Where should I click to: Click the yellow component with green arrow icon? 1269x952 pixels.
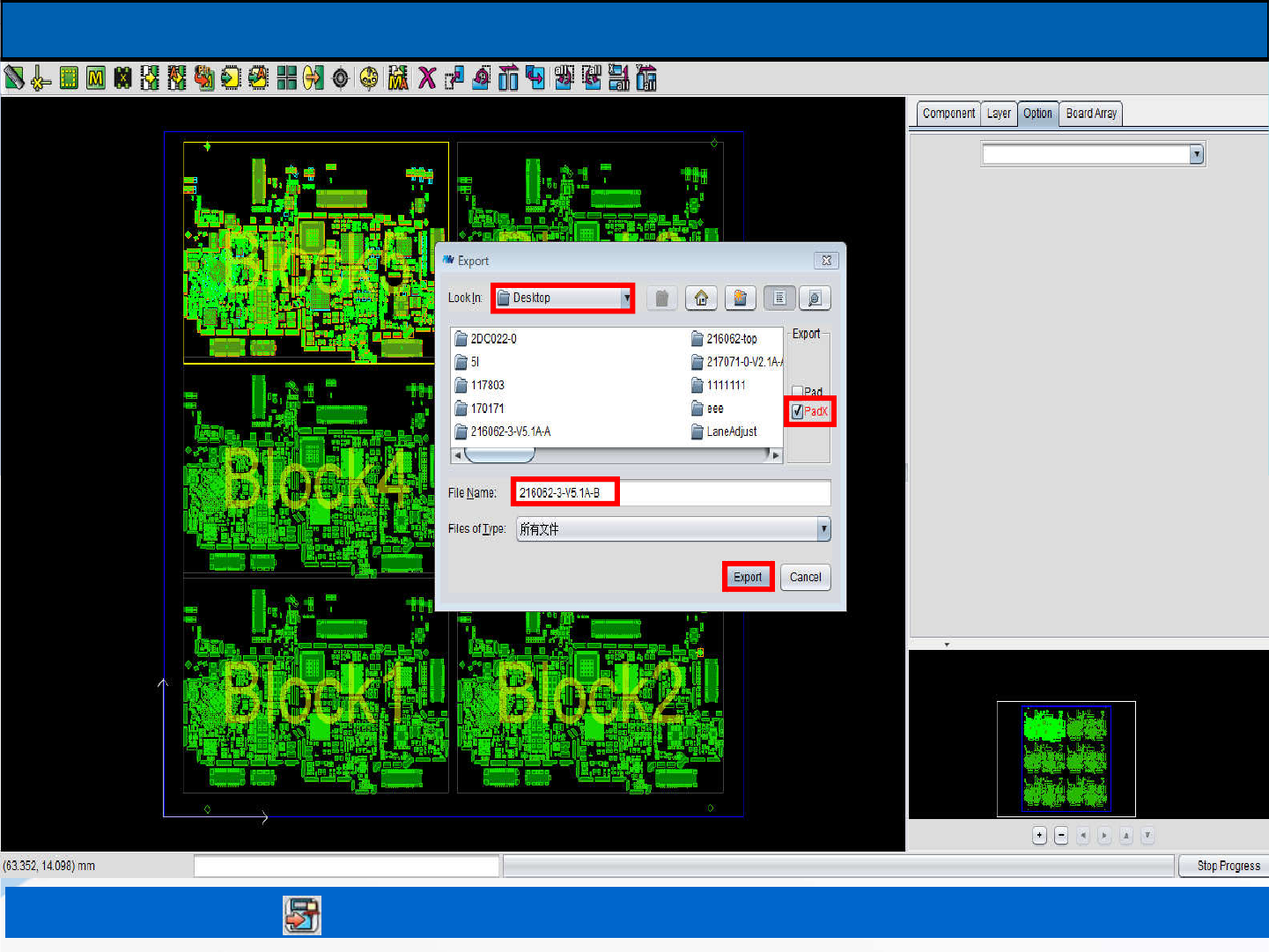231,78
